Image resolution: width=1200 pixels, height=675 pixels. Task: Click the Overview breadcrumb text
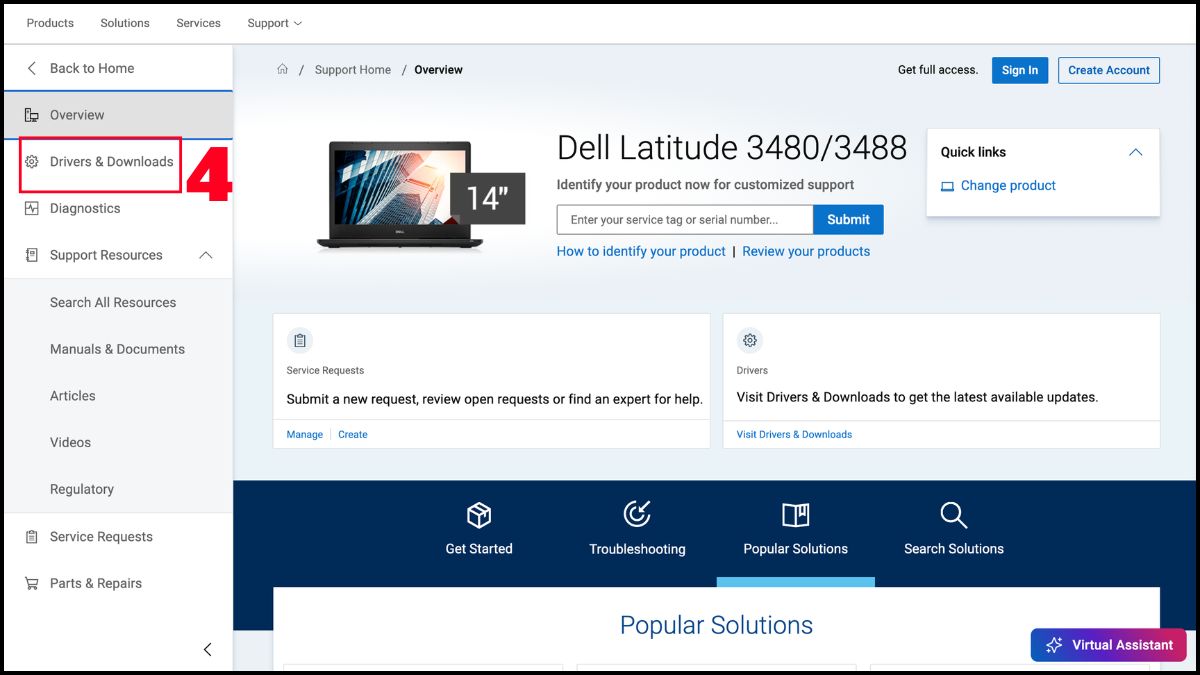click(x=438, y=70)
